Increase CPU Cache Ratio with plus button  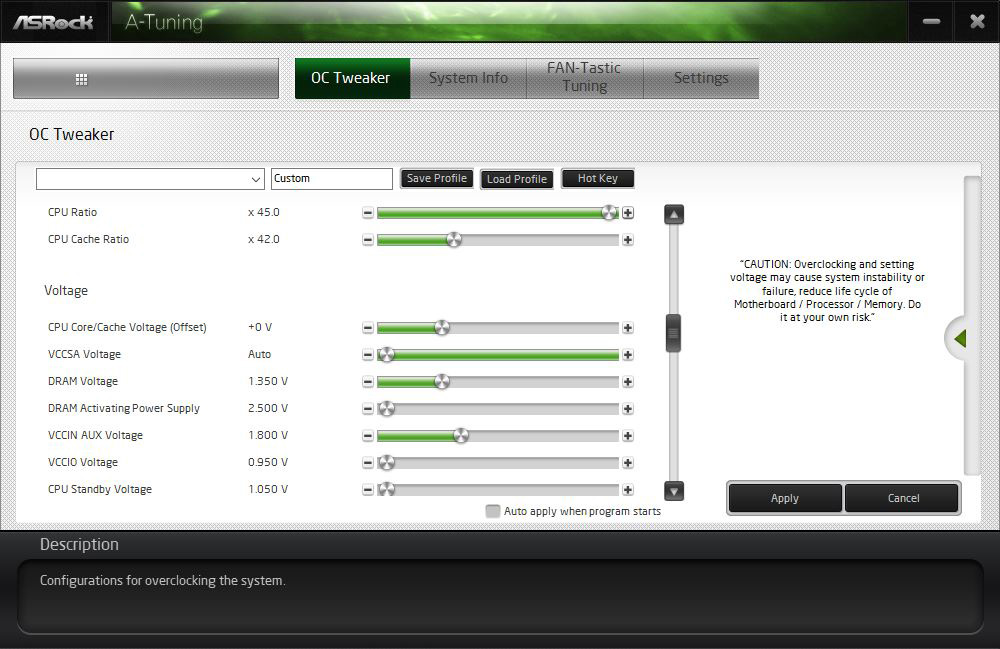click(628, 240)
